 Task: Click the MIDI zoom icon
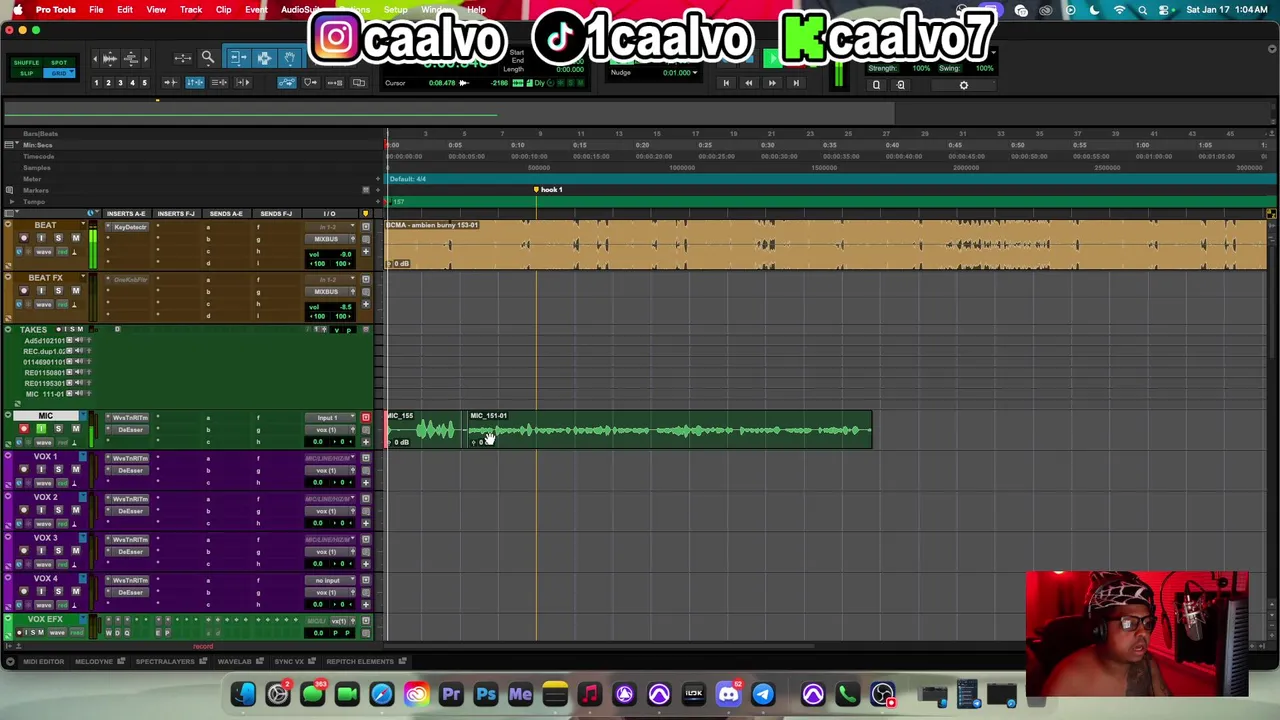[x=131, y=59]
